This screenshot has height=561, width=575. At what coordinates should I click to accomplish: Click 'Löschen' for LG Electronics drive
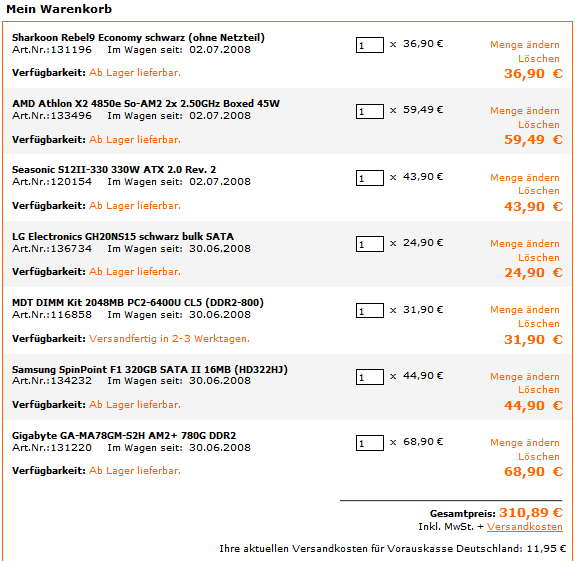539,258
